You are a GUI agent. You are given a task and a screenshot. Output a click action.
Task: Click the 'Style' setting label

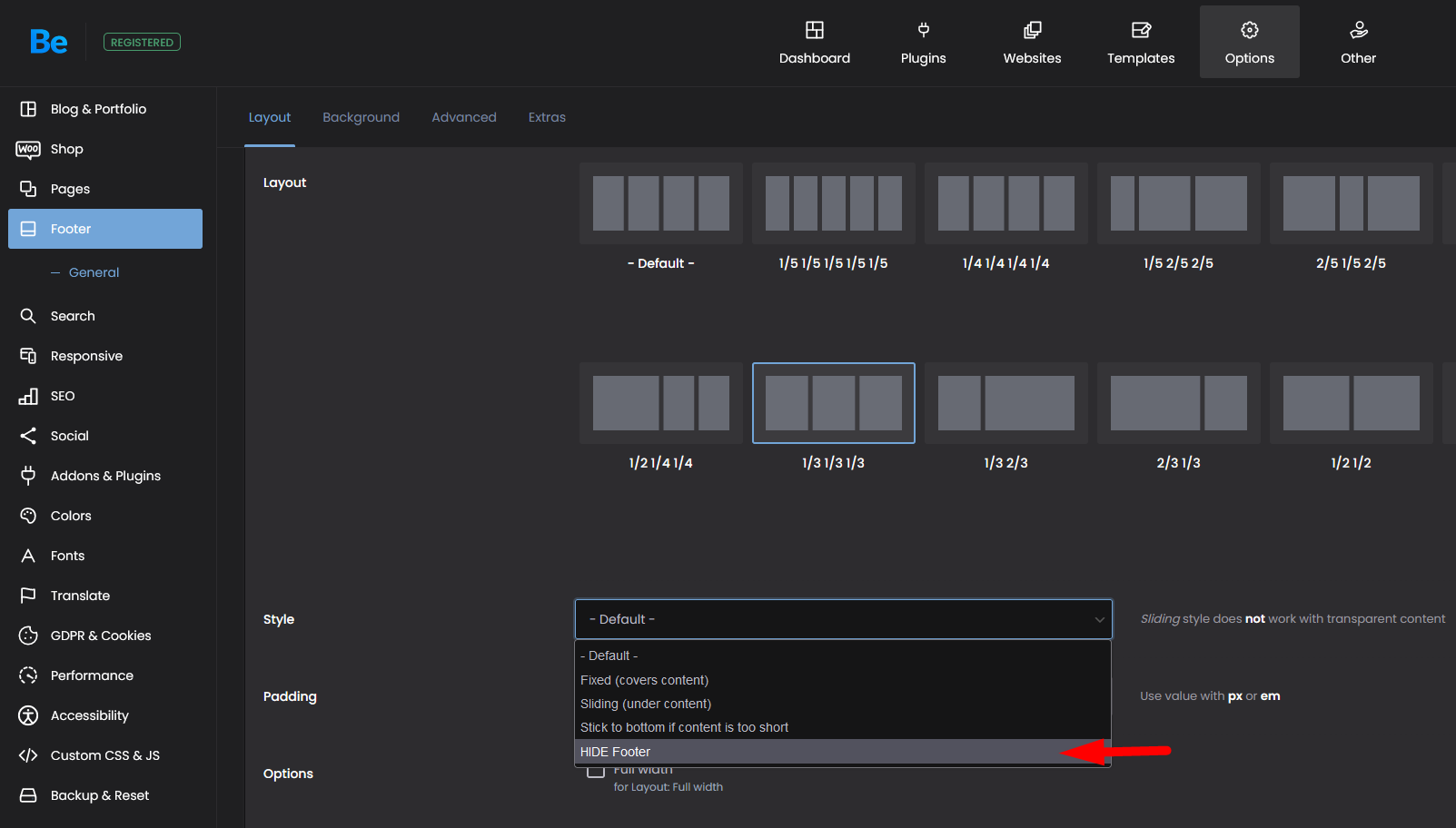(x=279, y=619)
